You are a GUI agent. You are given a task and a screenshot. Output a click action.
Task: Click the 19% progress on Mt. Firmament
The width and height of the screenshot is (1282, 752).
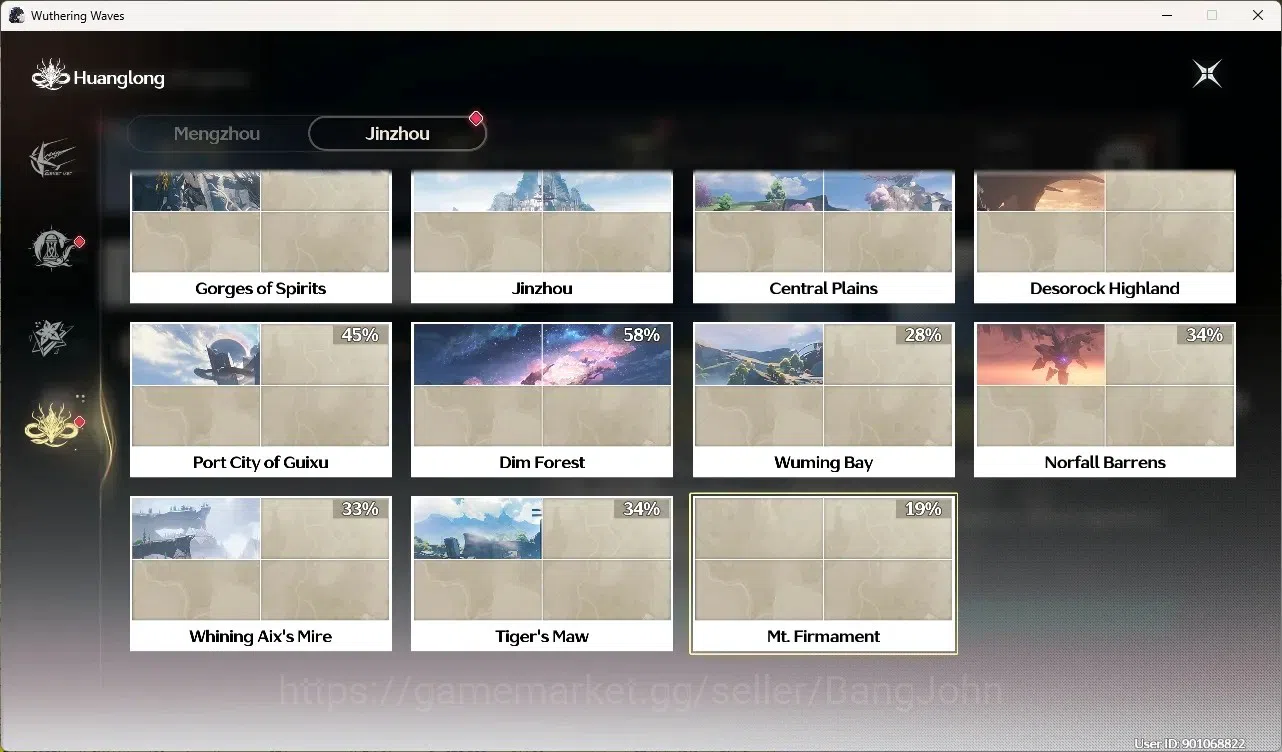pyautogui.click(x=923, y=509)
